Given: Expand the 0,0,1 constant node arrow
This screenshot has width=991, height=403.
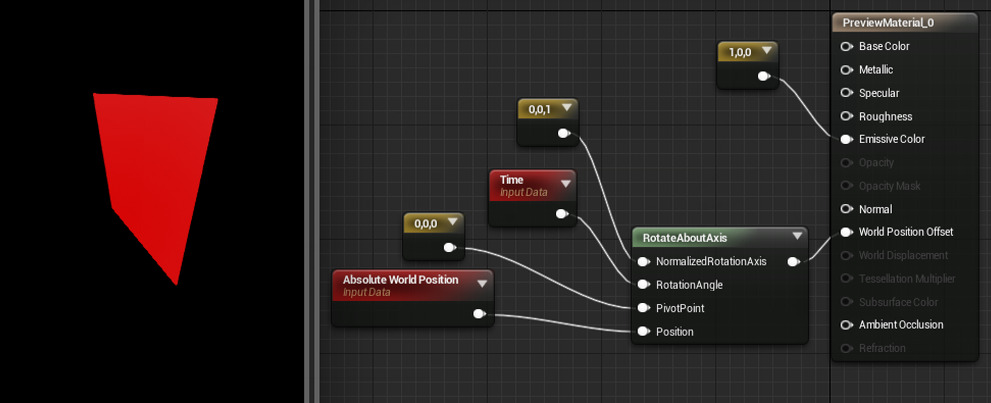Looking at the screenshot, I should tap(566, 108).
